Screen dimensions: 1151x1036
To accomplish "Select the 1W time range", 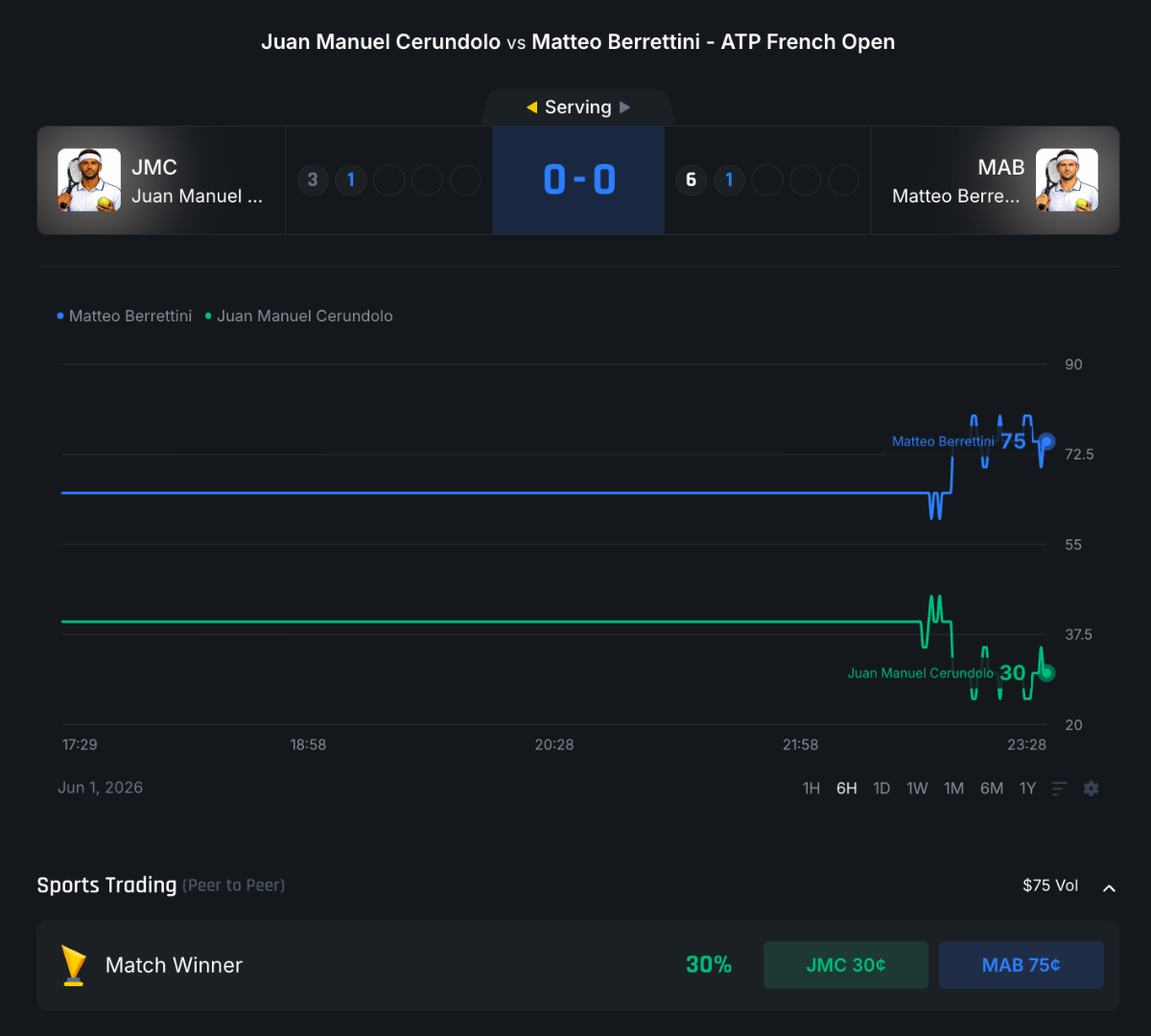I will click(917, 789).
